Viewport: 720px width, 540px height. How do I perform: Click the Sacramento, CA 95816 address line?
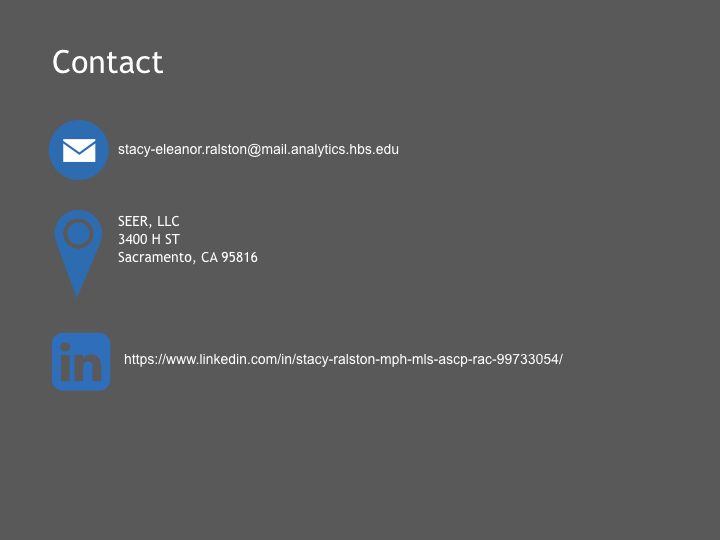(188, 257)
